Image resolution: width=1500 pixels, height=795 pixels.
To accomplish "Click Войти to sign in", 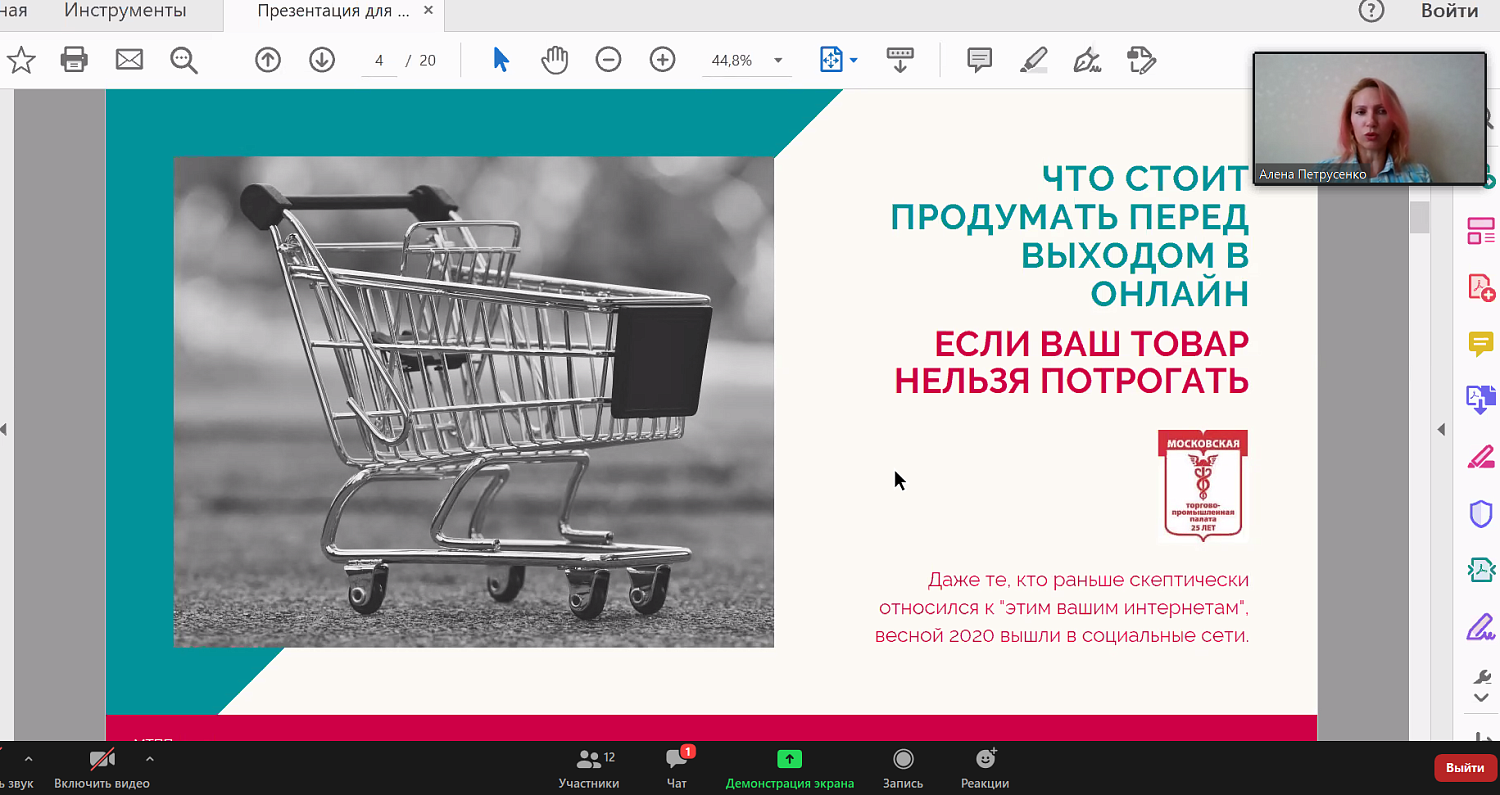I will tap(1449, 11).
